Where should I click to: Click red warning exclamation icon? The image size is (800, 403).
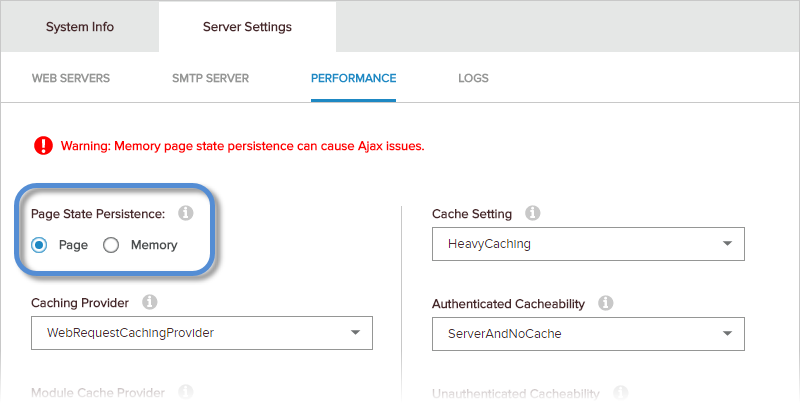43,145
